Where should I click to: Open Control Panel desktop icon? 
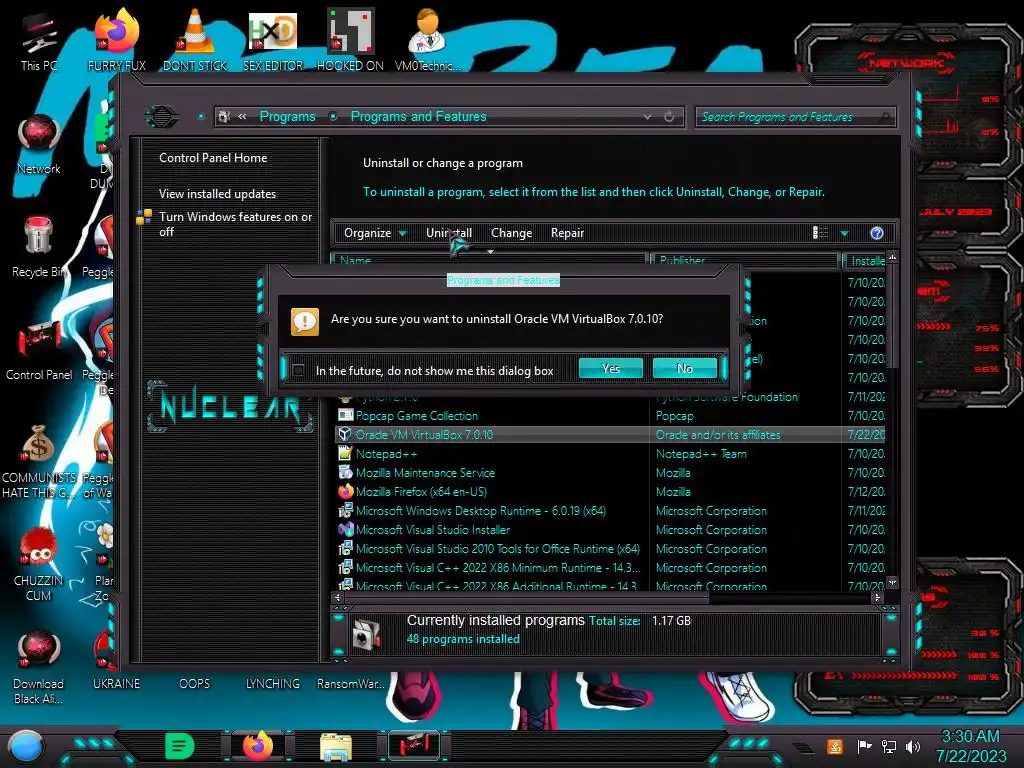(x=39, y=351)
